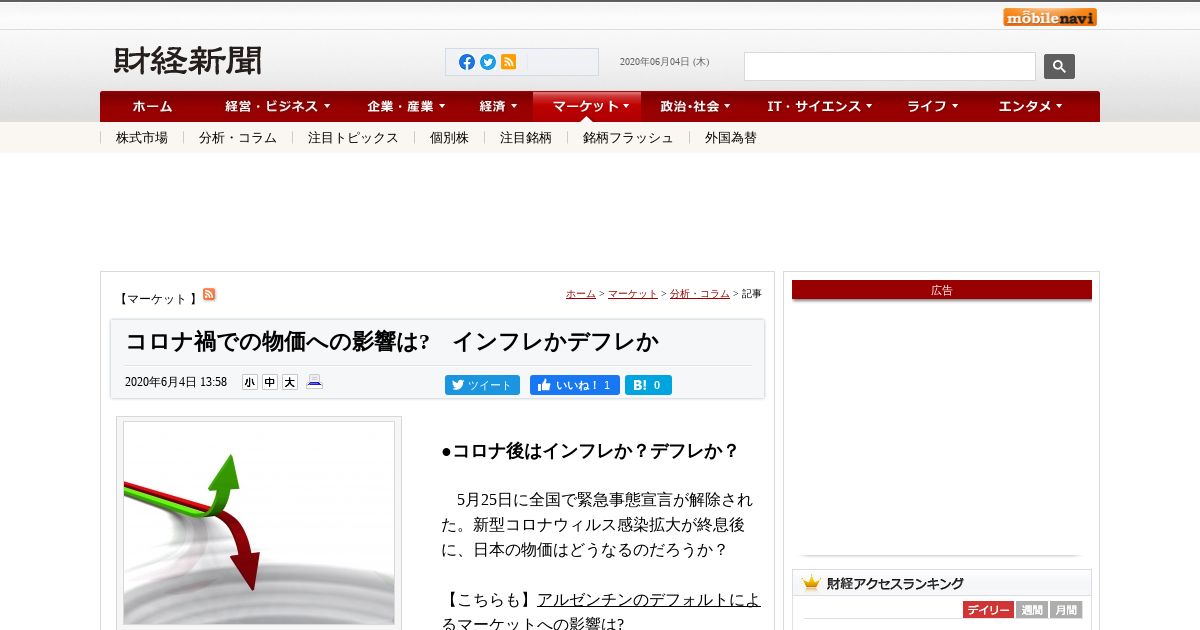
Task: Expand the 経営・ビジネス menu
Action: pos(277,106)
